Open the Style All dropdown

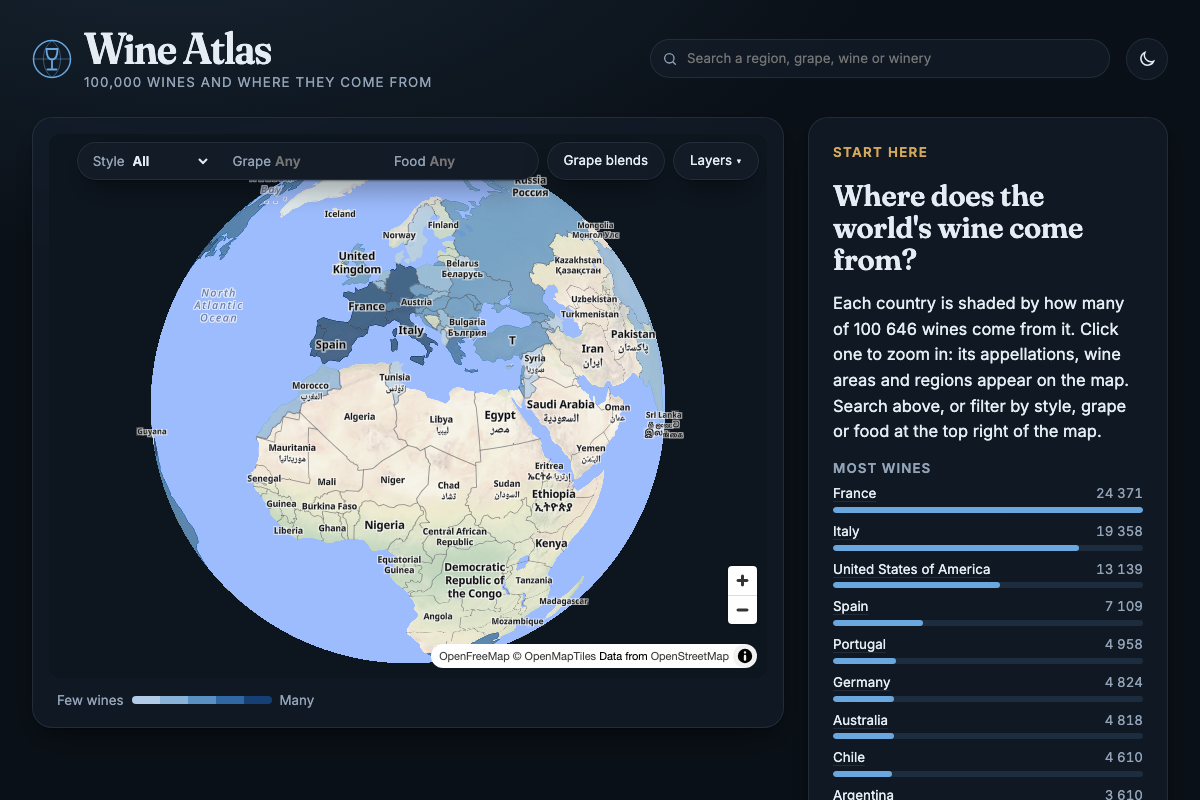[x=150, y=161]
